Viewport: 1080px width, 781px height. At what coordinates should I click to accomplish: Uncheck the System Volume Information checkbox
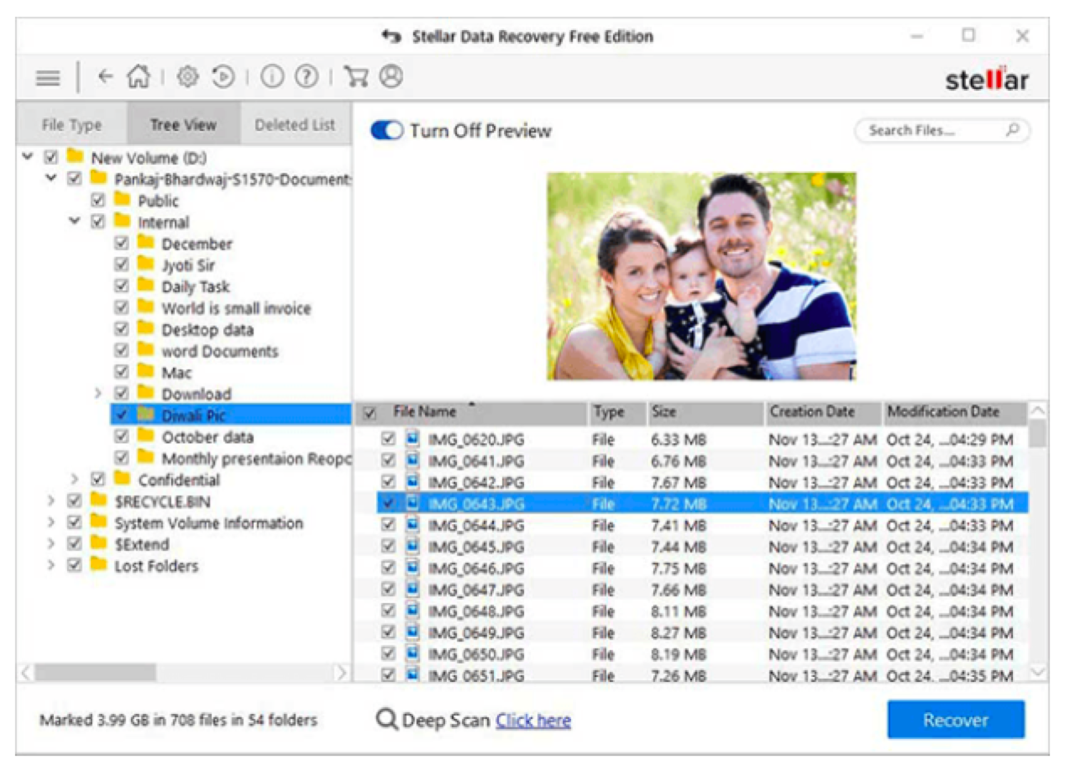pos(74,522)
